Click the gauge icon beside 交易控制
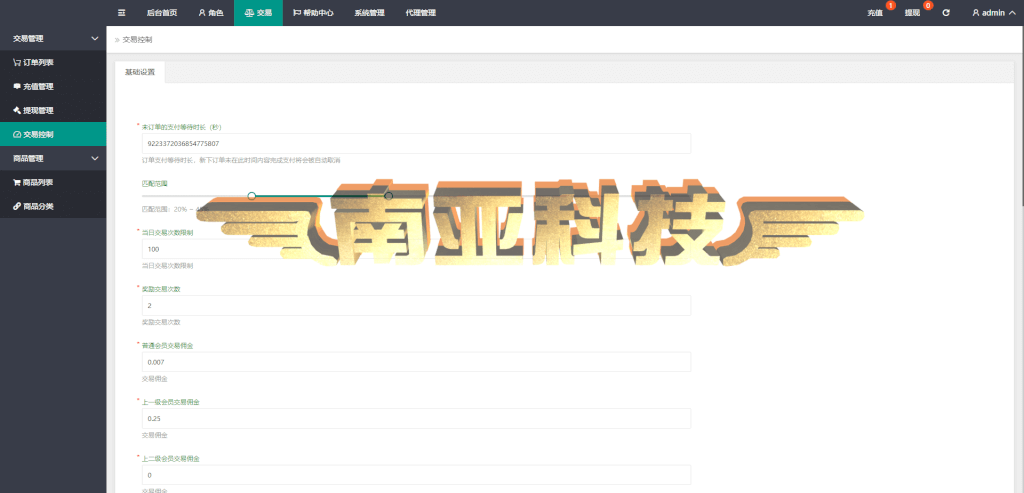This screenshot has height=493, width=1024. point(17,135)
